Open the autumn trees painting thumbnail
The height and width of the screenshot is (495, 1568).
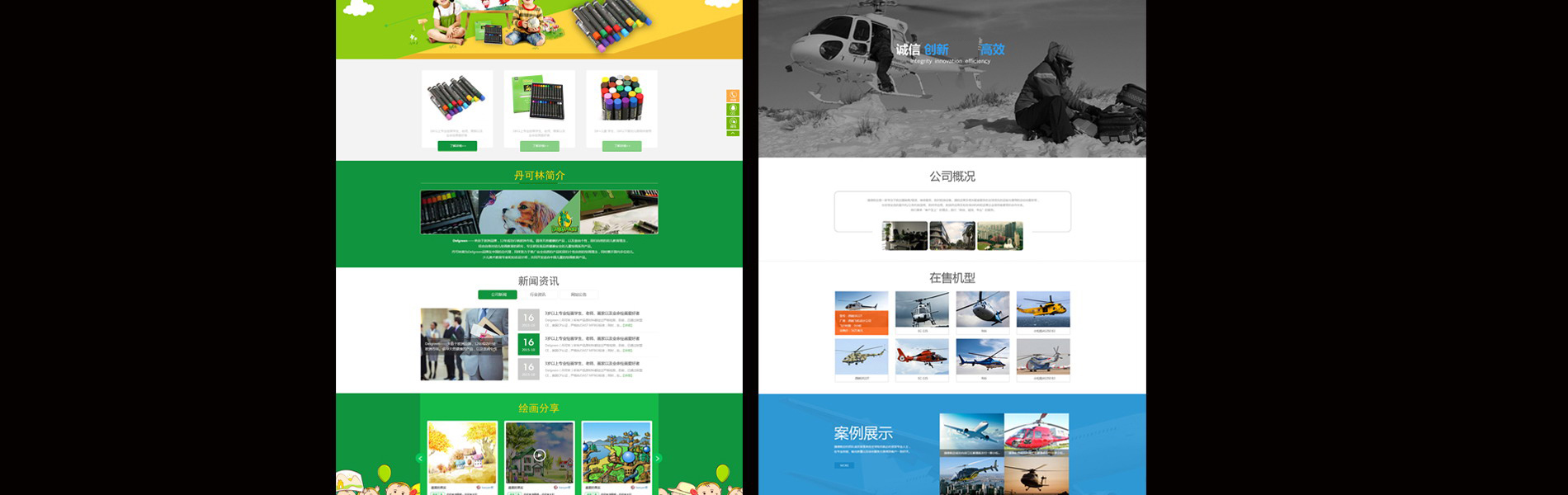tap(462, 453)
